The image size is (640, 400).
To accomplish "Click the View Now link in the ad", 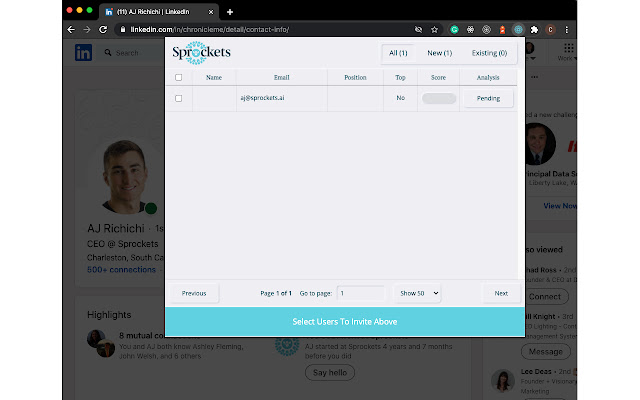I will coord(560,206).
